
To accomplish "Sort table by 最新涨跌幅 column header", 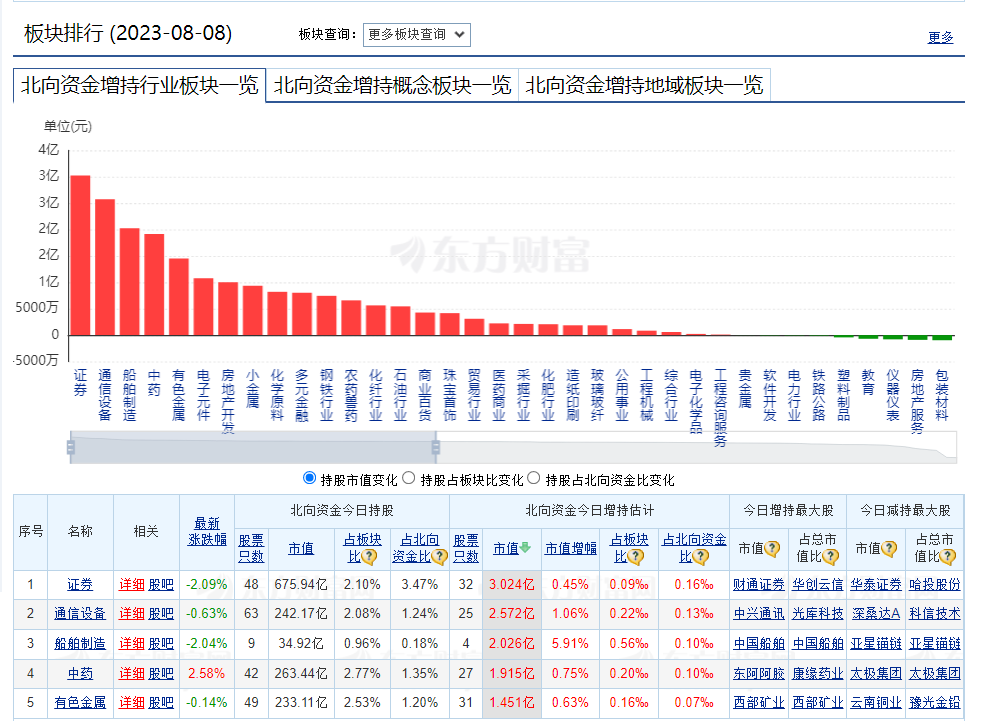I will tap(205, 531).
